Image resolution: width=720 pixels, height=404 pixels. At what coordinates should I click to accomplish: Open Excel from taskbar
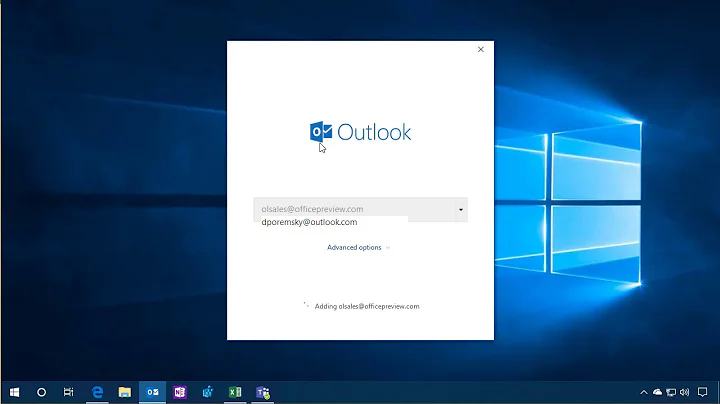click(x=235, y=392)
